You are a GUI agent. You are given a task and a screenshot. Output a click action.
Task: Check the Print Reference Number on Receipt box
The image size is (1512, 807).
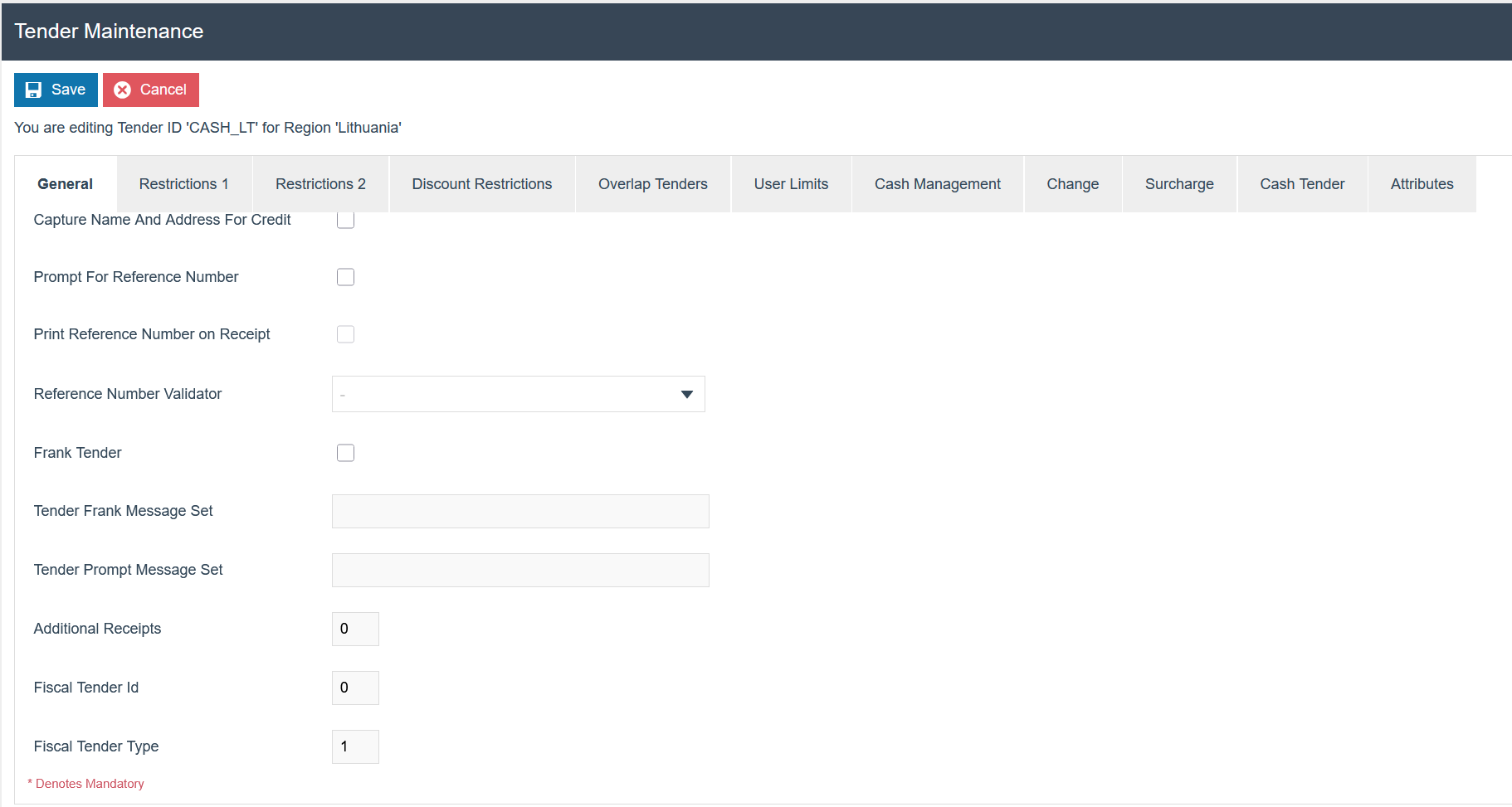click(345, 334)
